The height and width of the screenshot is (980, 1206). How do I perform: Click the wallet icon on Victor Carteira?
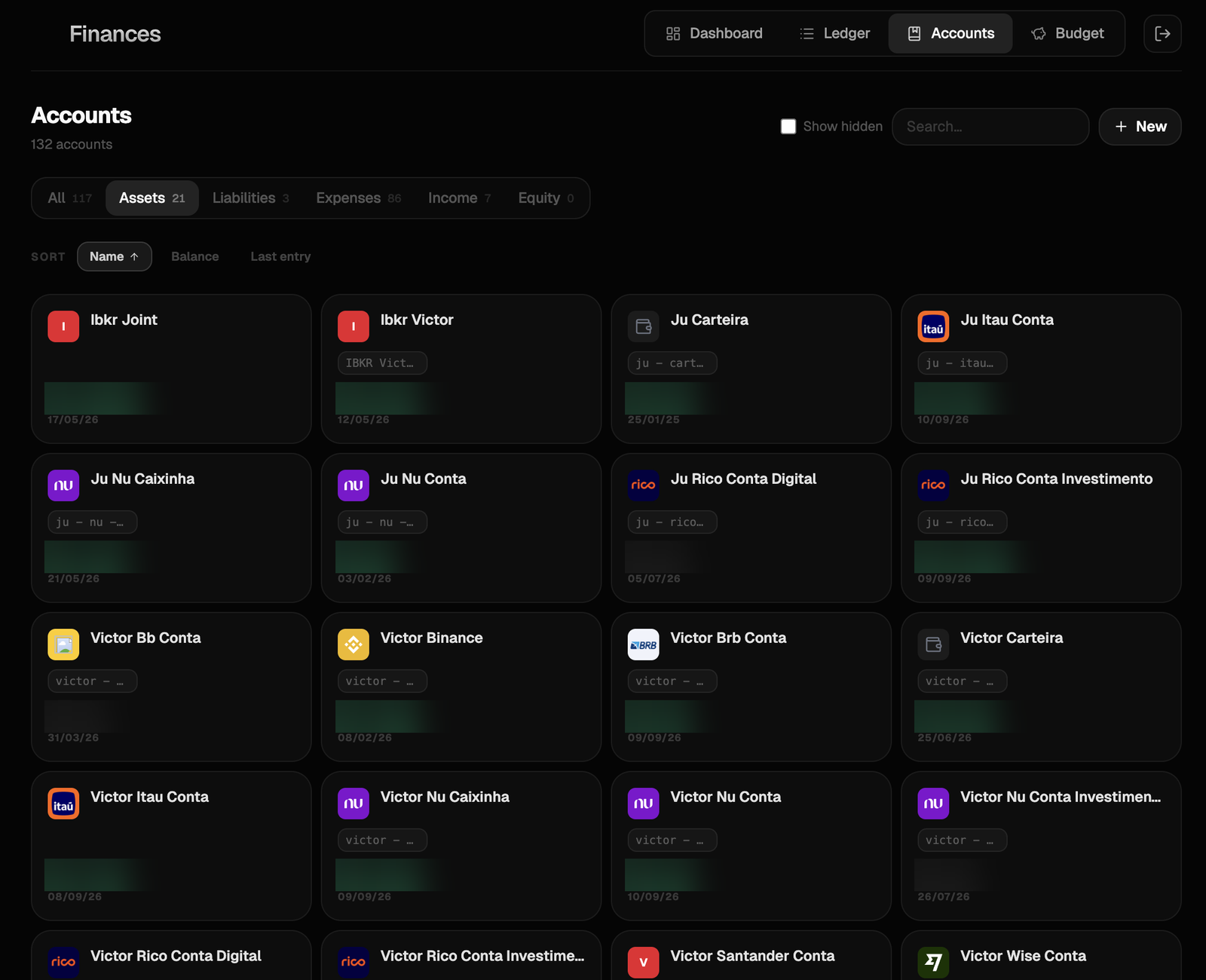point(933,645)
